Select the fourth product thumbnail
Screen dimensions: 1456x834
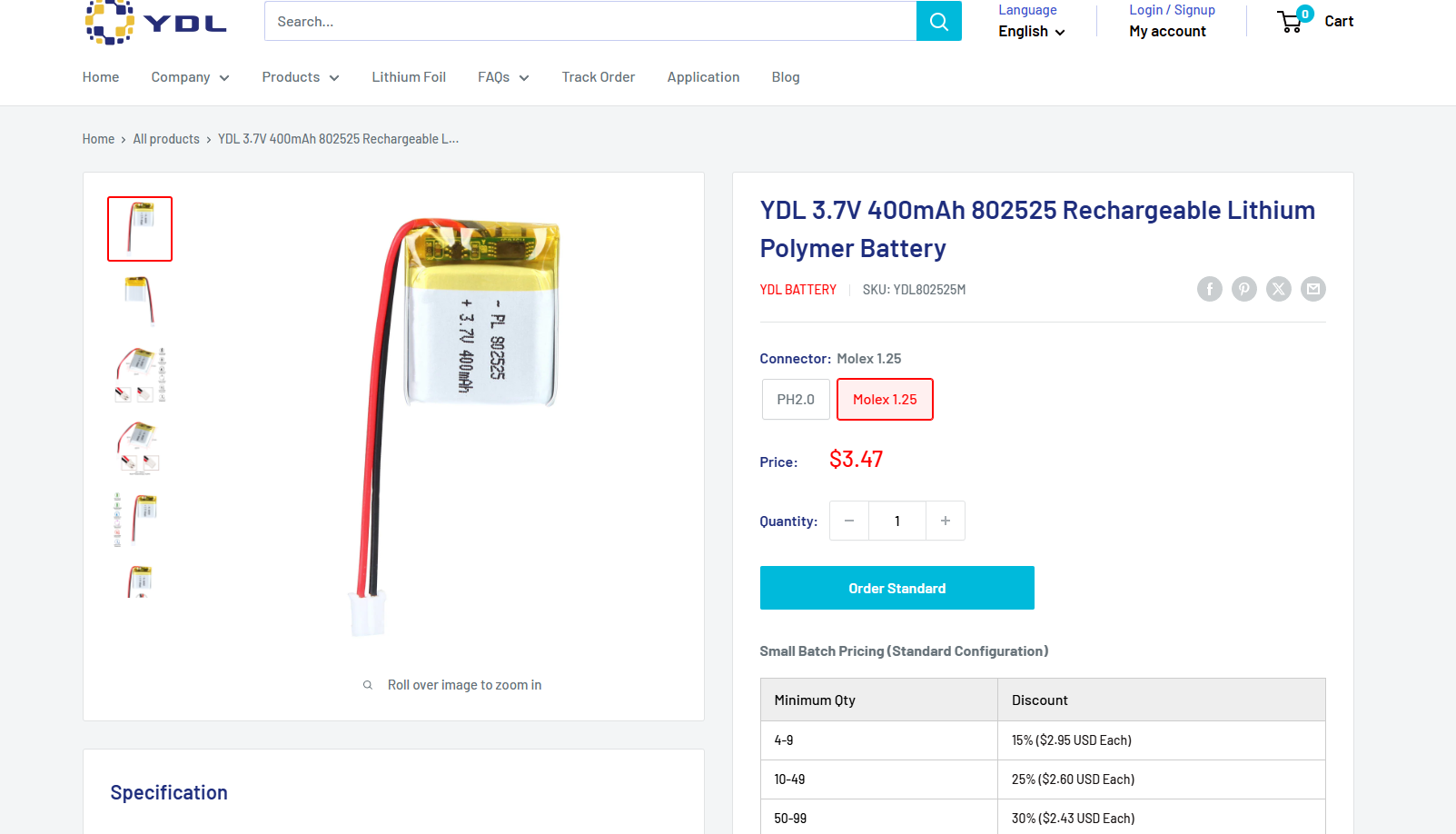click(140, 447)
